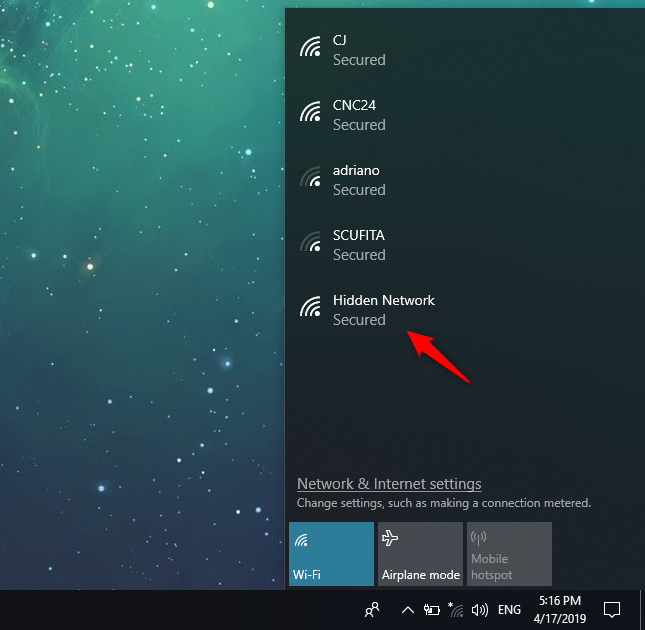Click the Secured status under adriano
The height and width of the screenshot is (630, 645).
coord(359,190)
